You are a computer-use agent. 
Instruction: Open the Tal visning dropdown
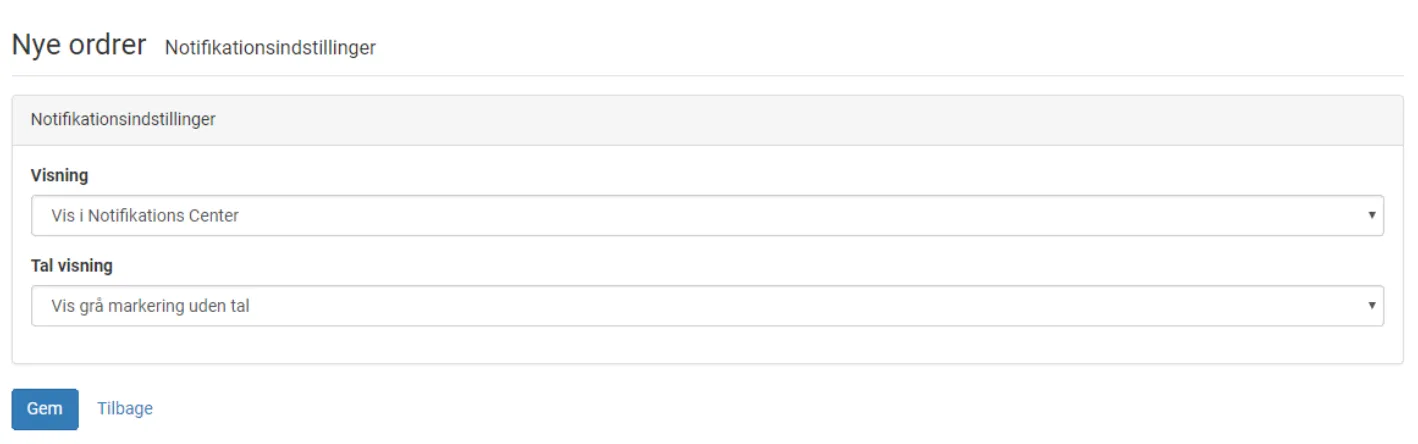point(707,306)
